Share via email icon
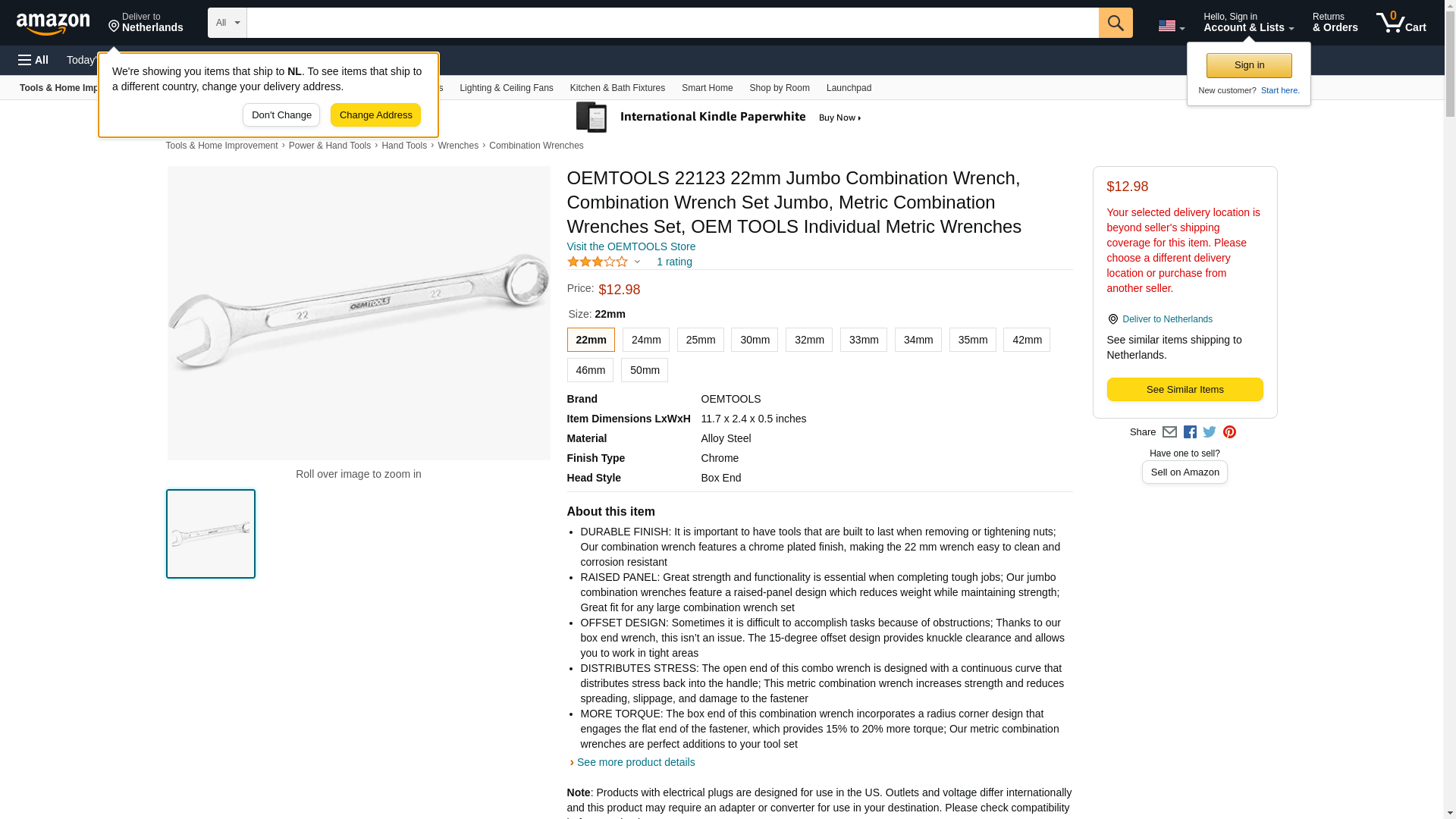1456x819 pixels. (x=1169, y=432)
